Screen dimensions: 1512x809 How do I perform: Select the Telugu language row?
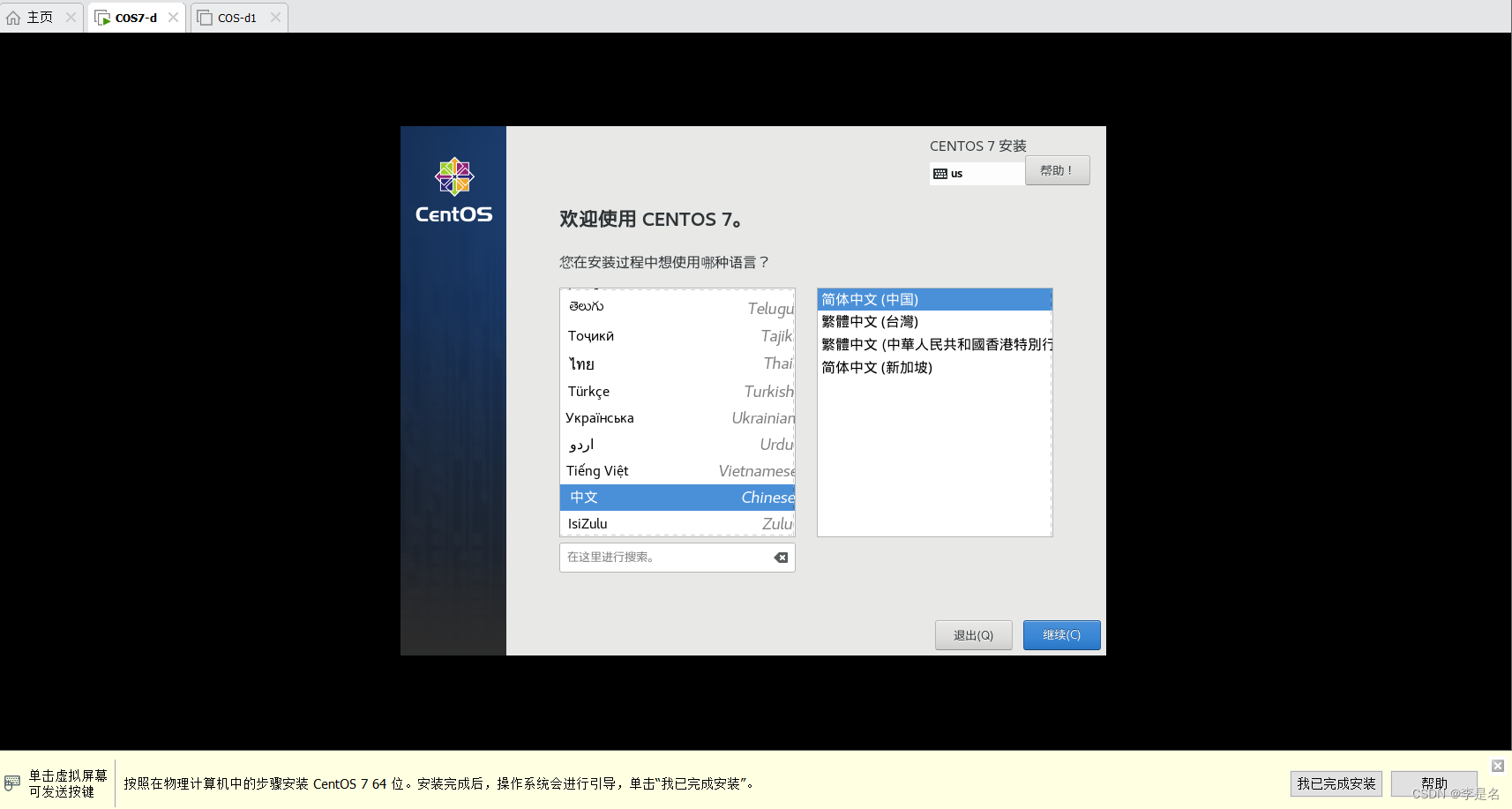point(677,307)
